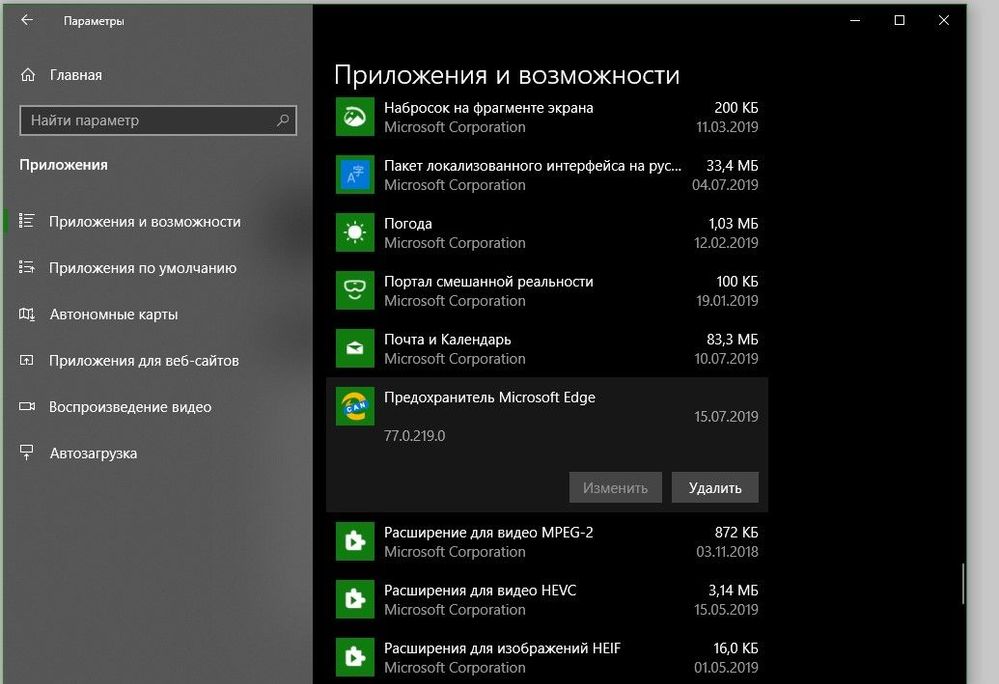The height and width of the screenshot is (684, 999).
Task: Click size value 83,3 МБ
Action: tap(732, 339)
